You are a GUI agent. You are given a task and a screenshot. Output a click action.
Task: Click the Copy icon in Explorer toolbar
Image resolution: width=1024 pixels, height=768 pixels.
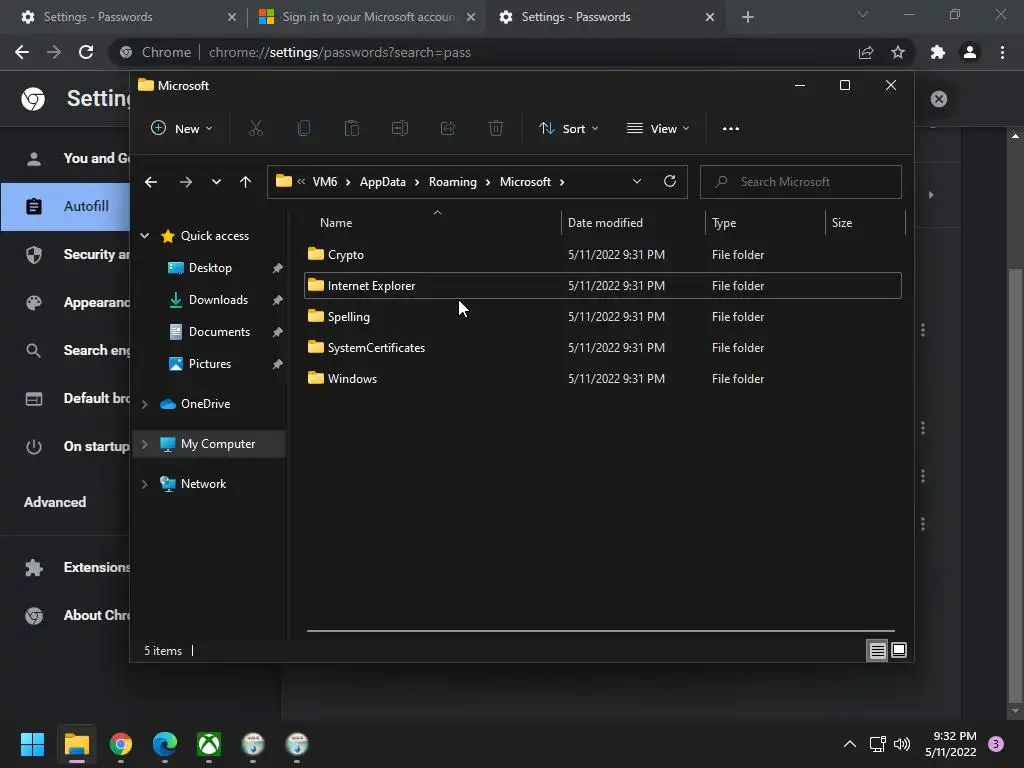point(304,129)
